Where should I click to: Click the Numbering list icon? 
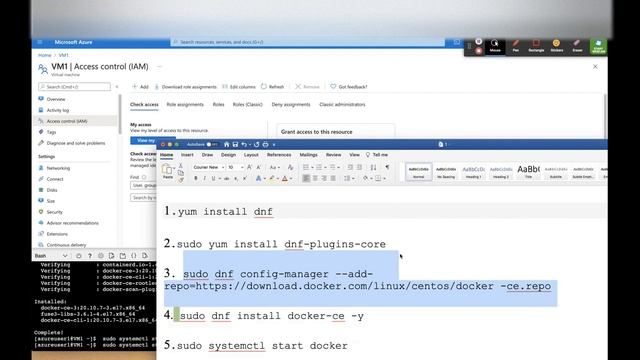click(x=319, y=167)
